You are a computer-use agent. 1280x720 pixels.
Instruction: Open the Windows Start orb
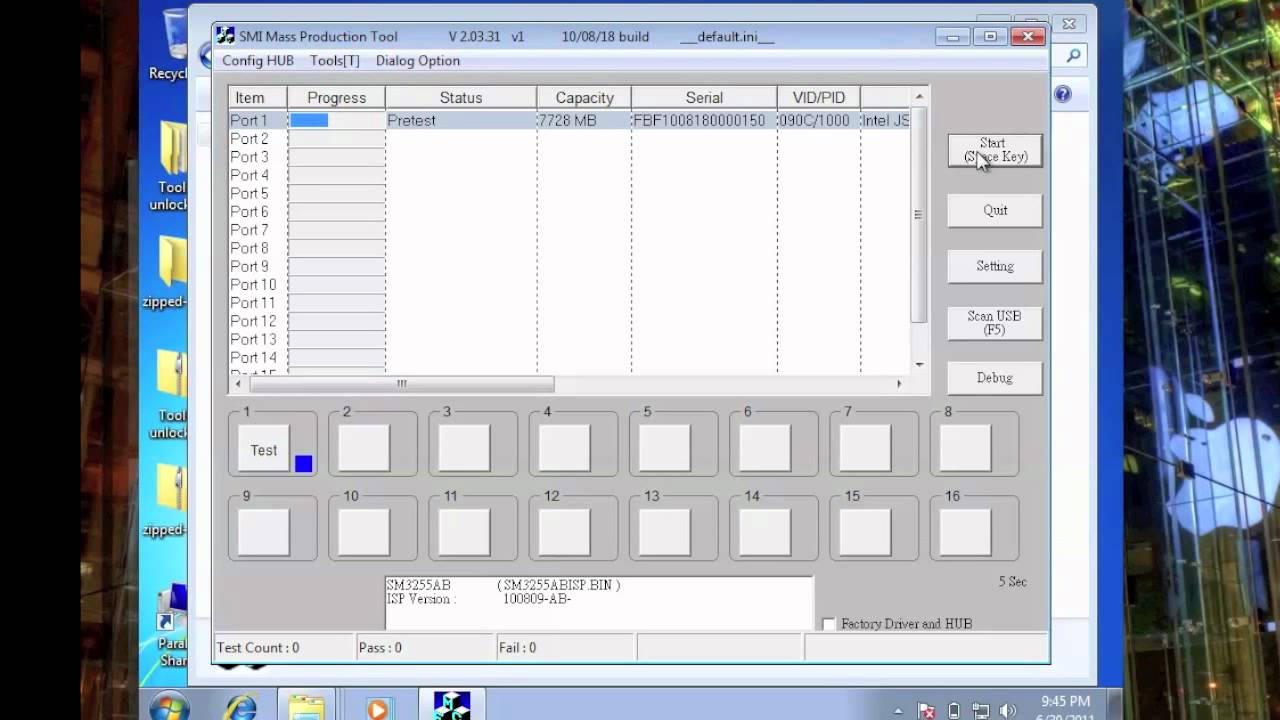[169, 708]
